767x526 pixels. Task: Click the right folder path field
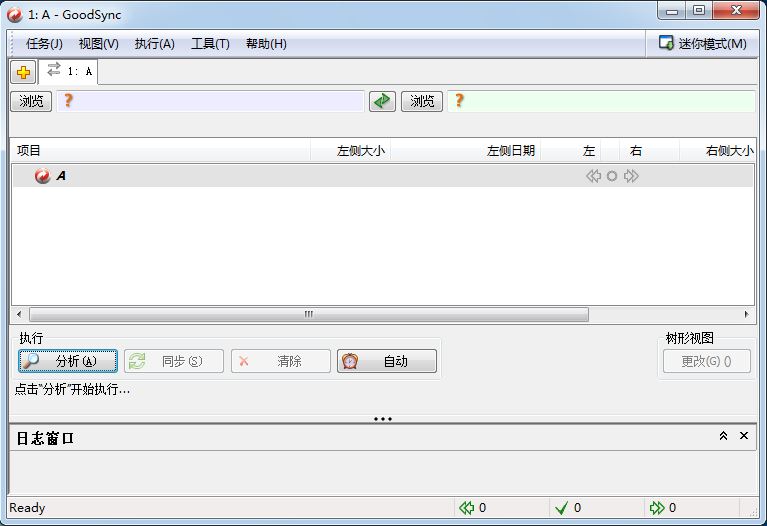pyautogui.click(x=601, y=101)
